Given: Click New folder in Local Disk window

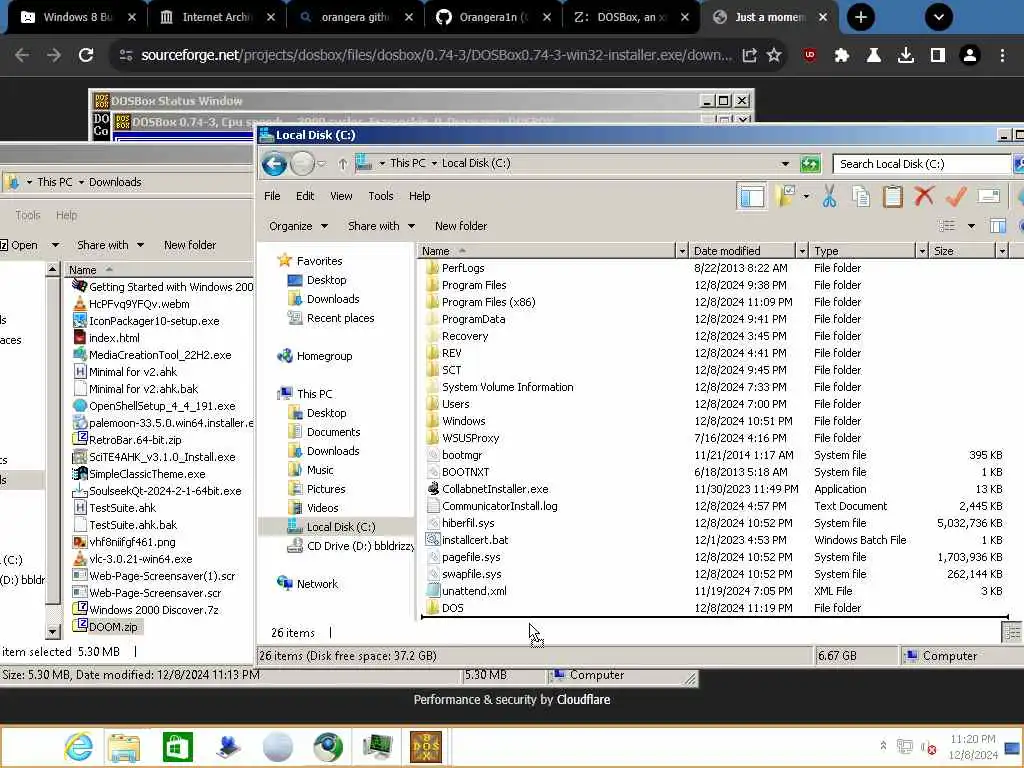Looking at the screenshot, I should 461,226.
